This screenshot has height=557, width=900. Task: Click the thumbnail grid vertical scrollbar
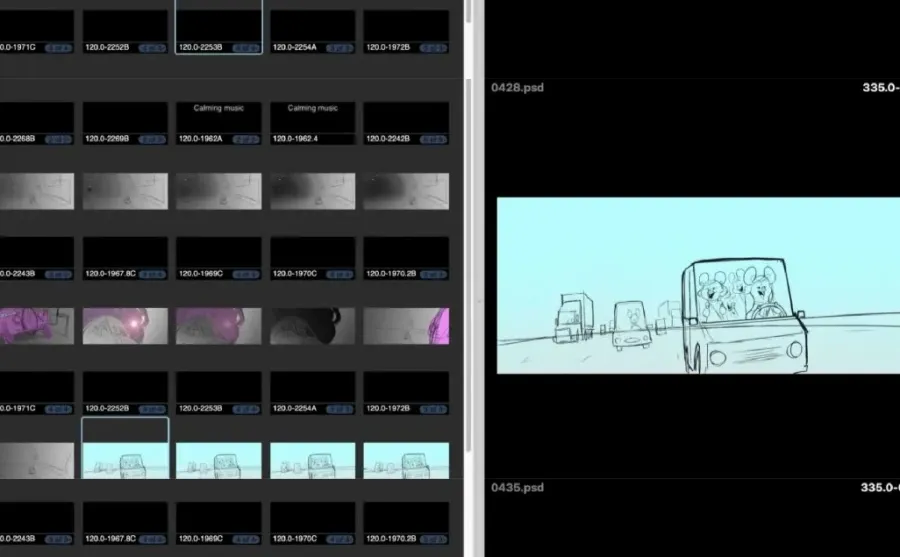pyautogui.click(x=468, y=264)
